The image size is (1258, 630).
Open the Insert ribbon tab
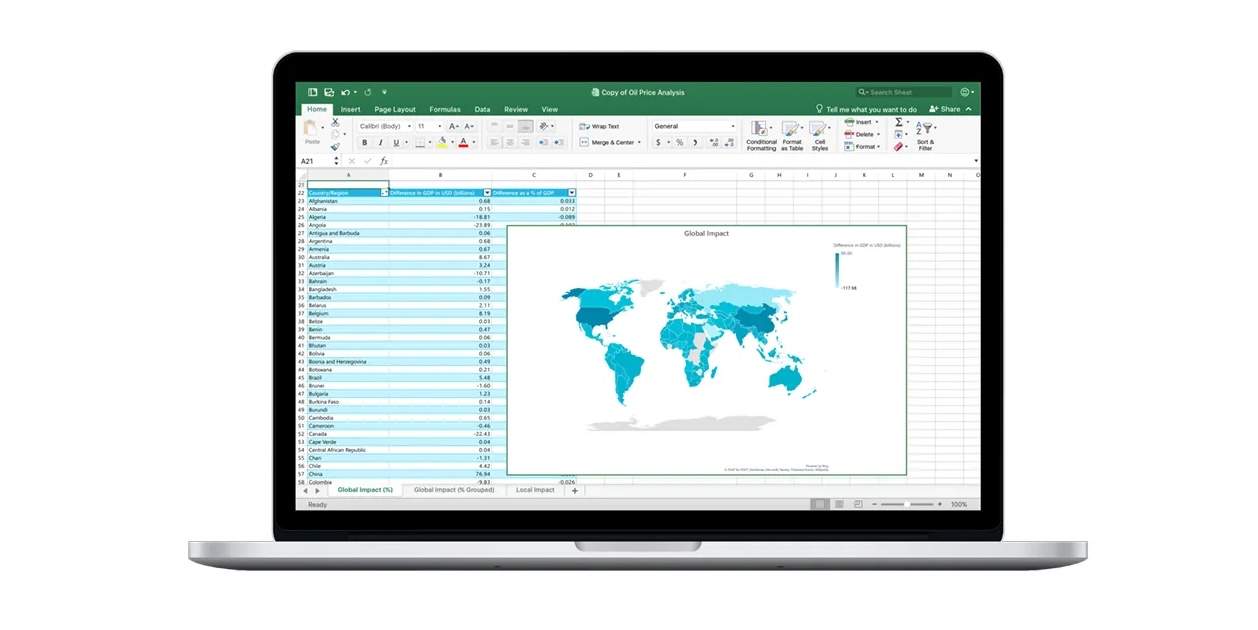350,109
